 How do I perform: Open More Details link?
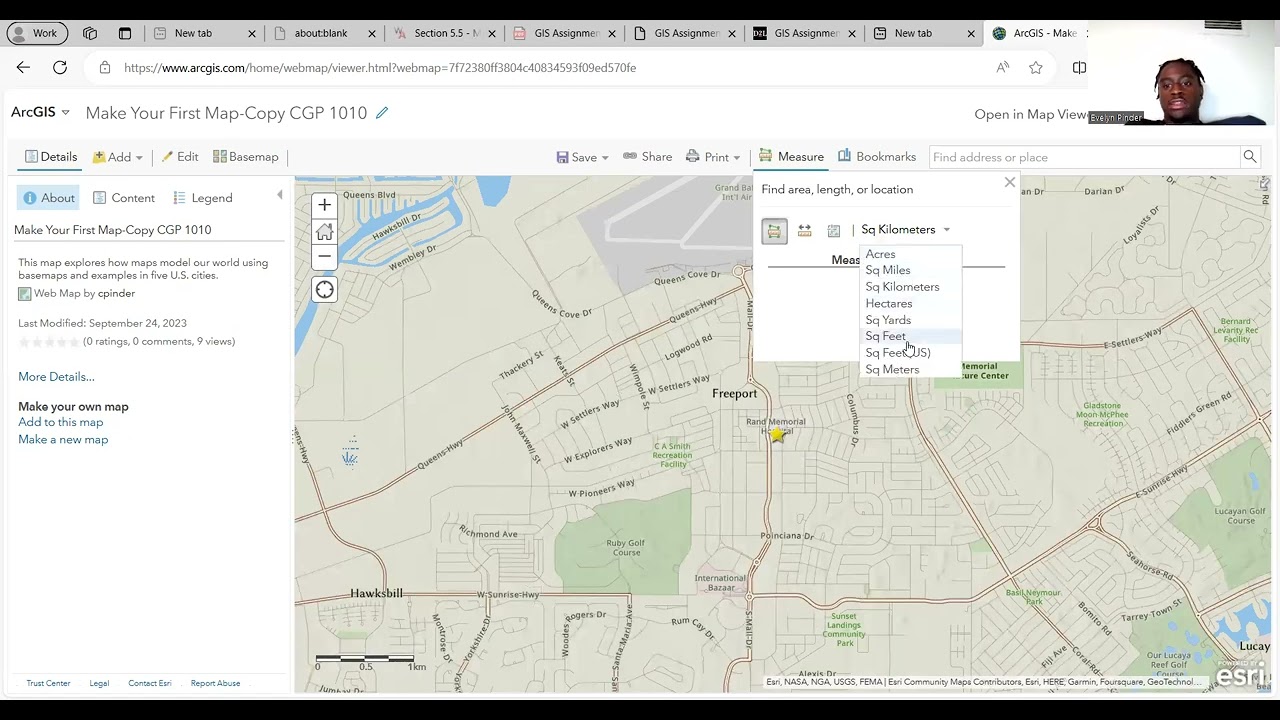point(56,377)
